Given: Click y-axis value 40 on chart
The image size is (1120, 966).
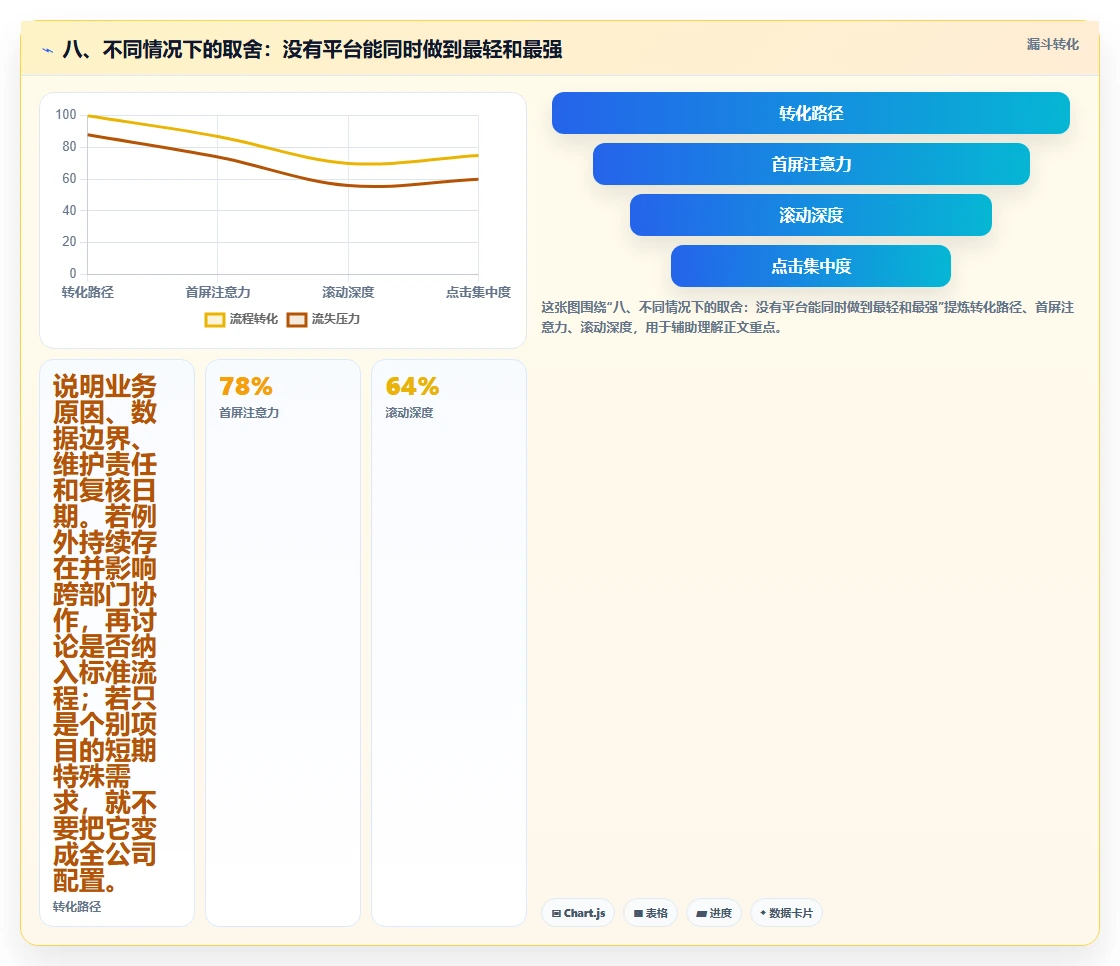Looking at the screenshot, I should (x=69, y=210).
